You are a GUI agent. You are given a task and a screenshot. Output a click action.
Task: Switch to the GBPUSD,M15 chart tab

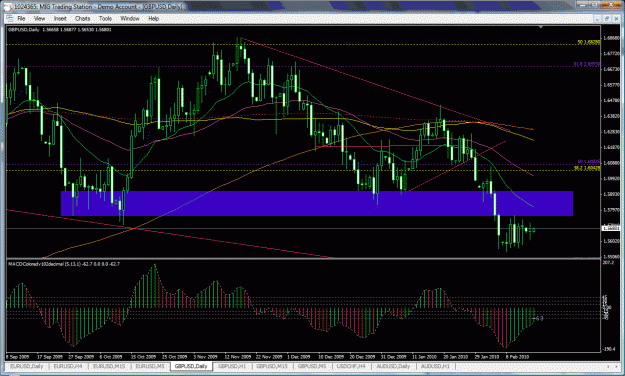[x=272, y=366]
